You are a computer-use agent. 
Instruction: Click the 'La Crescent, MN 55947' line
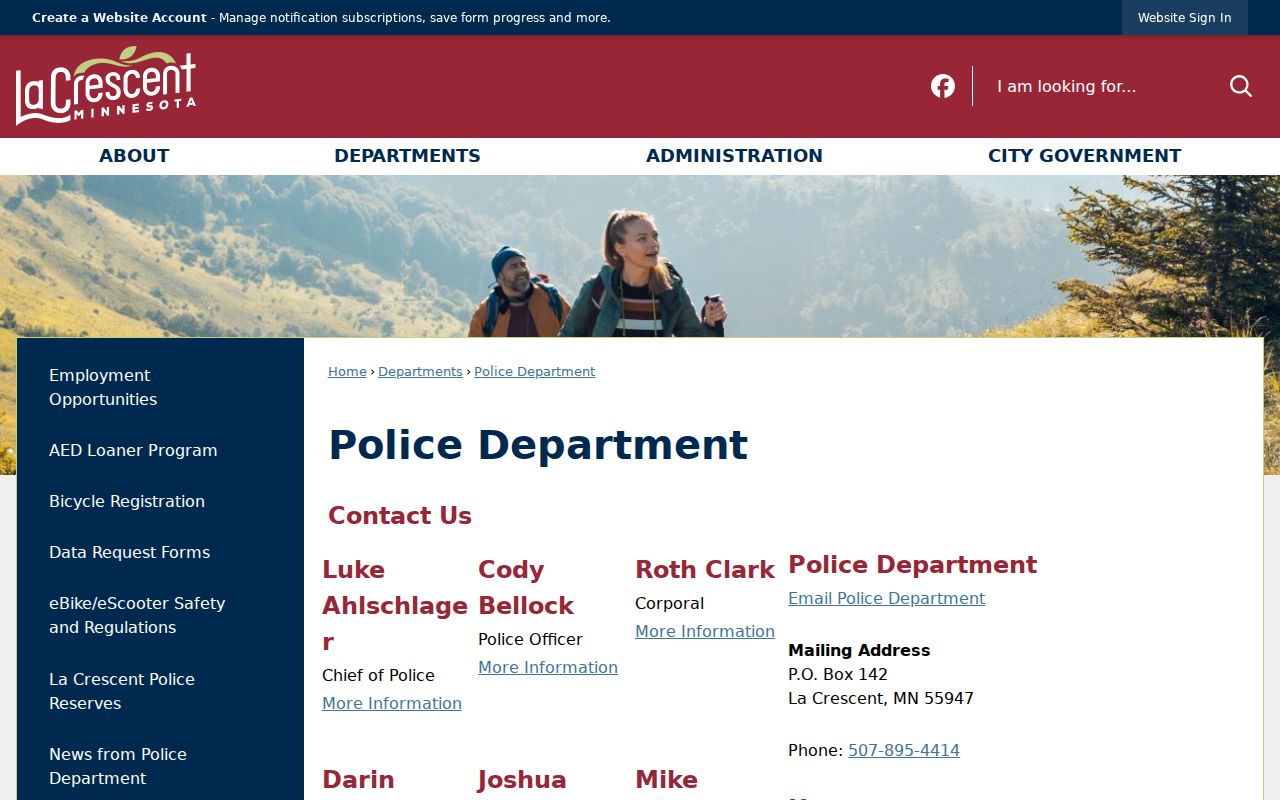click(x=881, y=698)
